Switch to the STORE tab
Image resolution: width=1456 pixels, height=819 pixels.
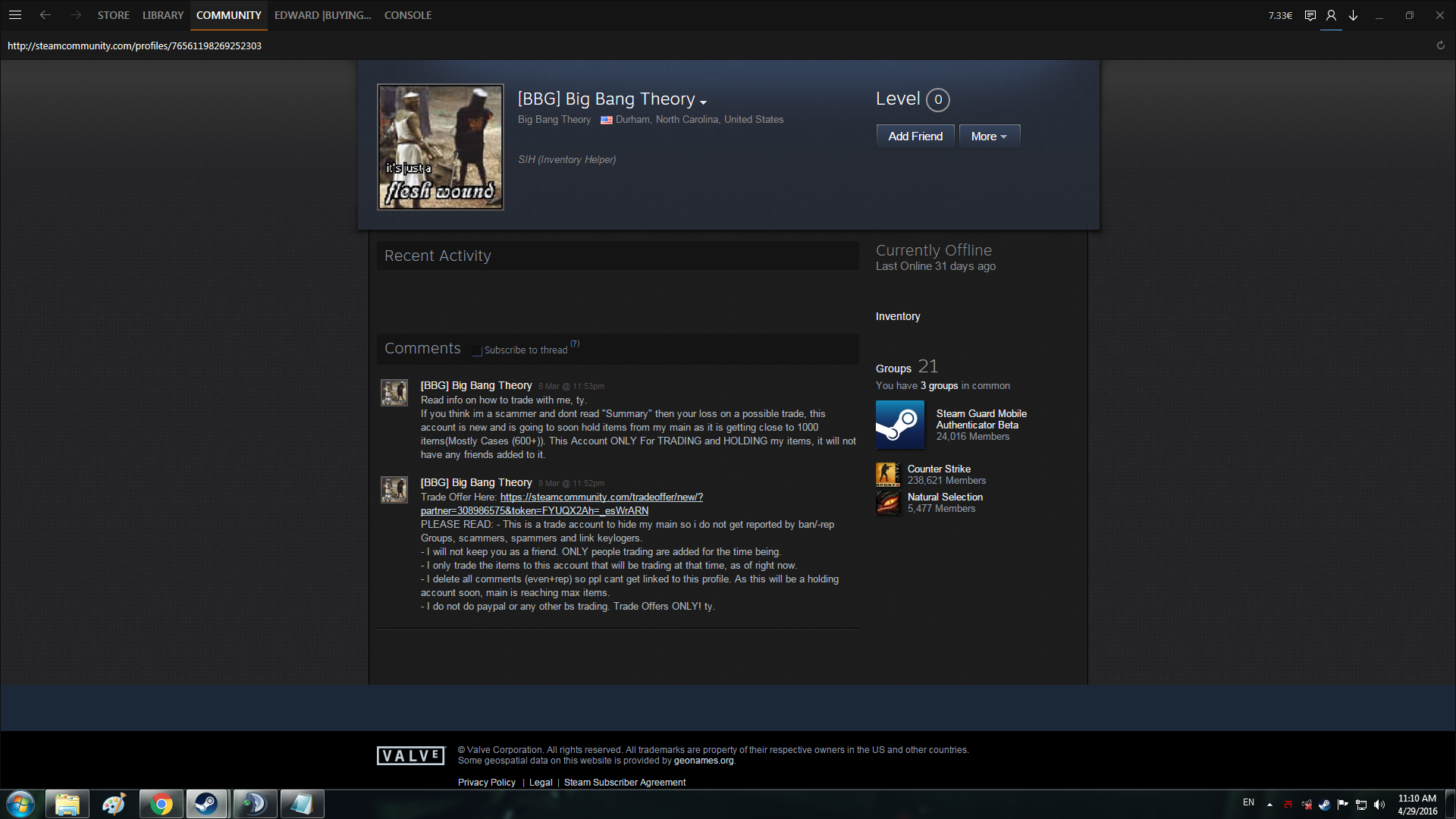(x=113, y=15)
